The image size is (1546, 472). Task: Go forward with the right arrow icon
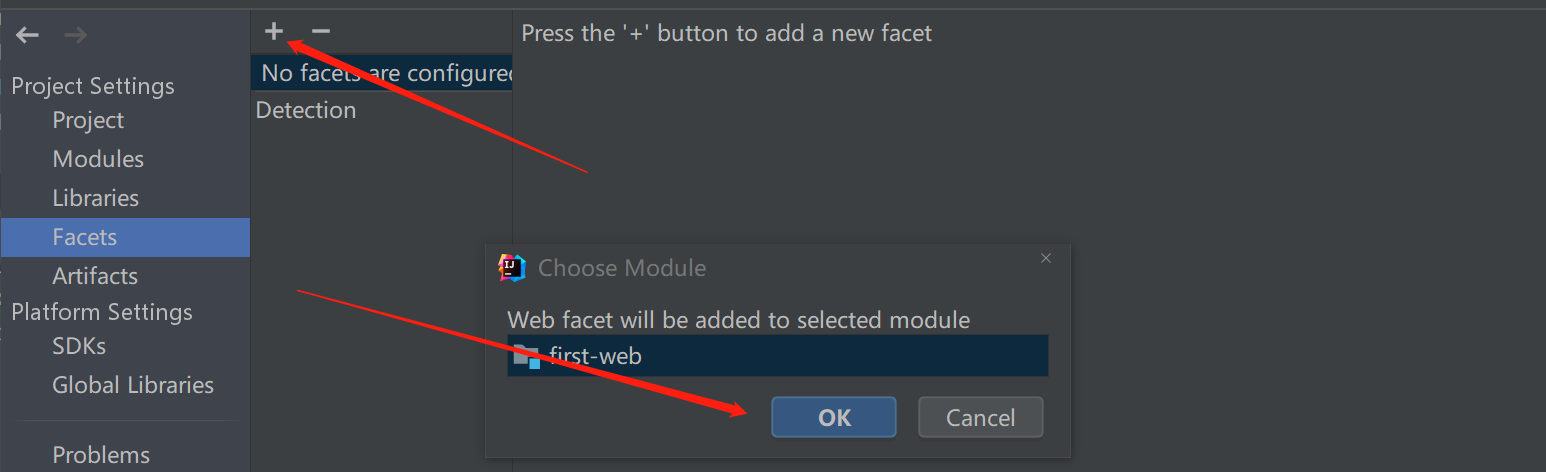[75, 35]
